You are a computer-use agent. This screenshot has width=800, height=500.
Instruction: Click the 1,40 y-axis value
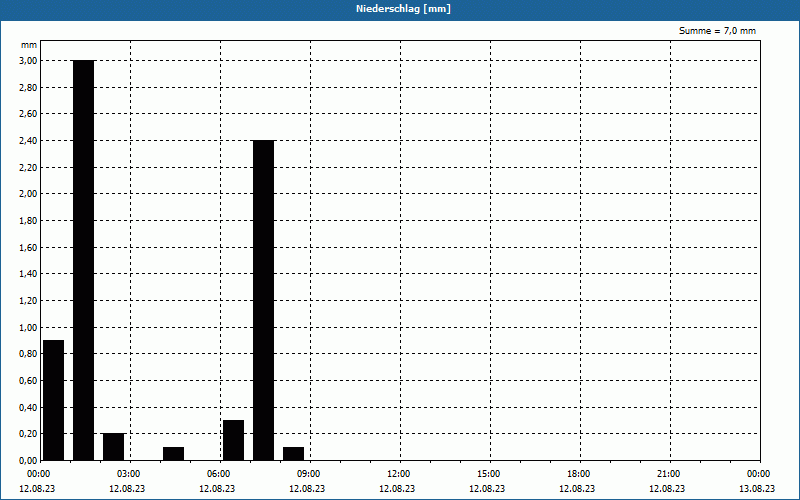click(28, 274)
